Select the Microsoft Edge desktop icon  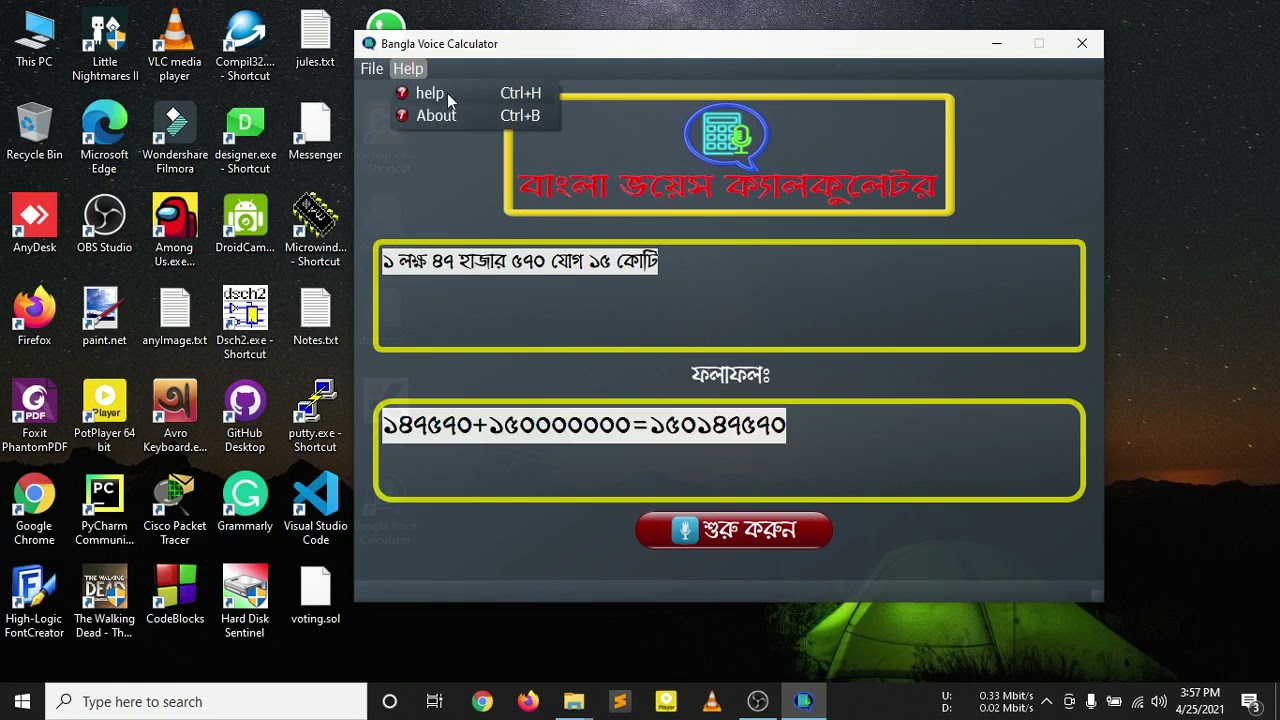point(105,140)
